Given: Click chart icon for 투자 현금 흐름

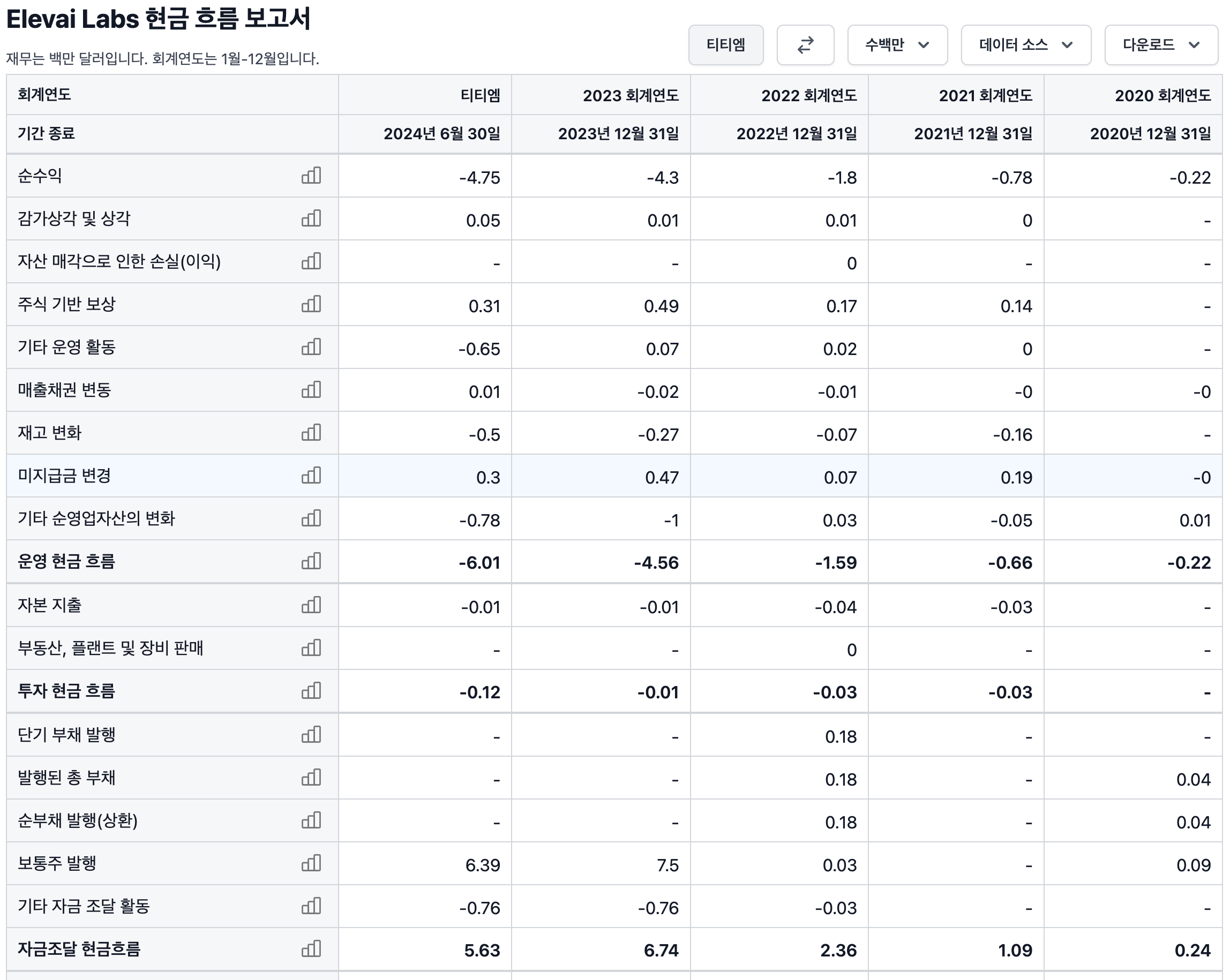Looking at the screenshot, I should pos(311,691).
